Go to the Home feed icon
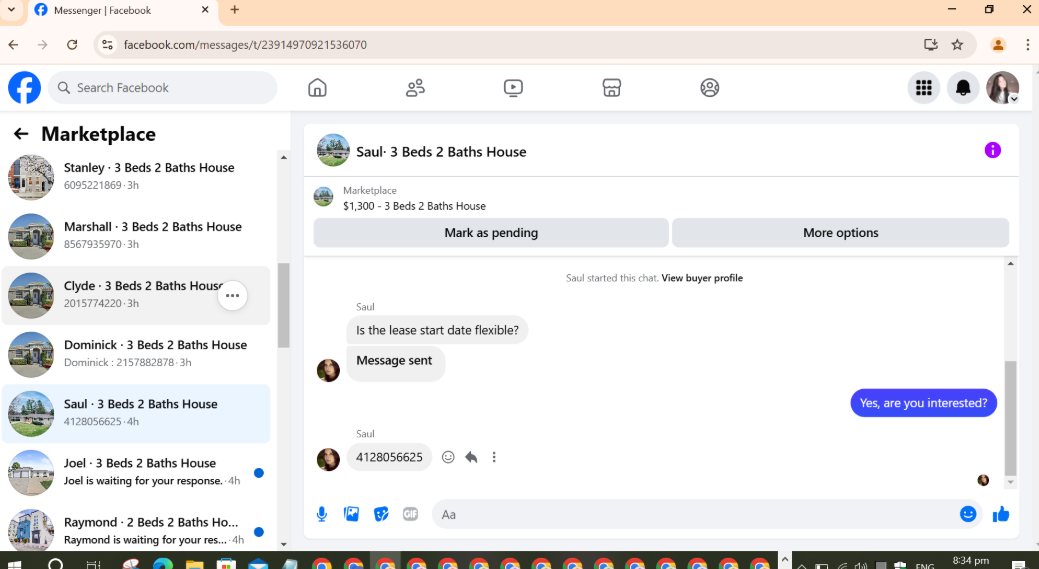 [x=317, y=87]
